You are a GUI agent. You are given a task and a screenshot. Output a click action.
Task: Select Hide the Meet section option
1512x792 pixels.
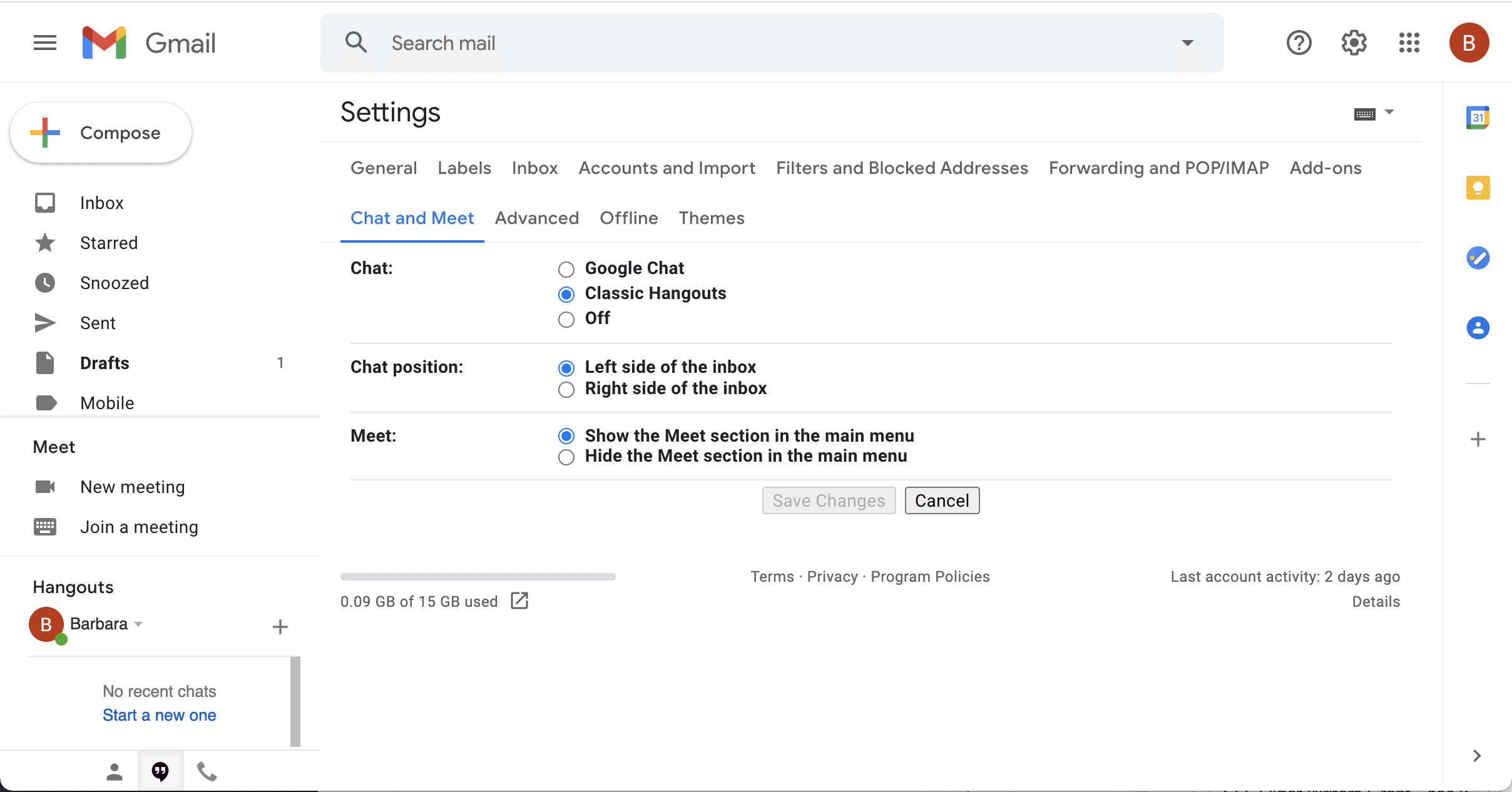566,457
